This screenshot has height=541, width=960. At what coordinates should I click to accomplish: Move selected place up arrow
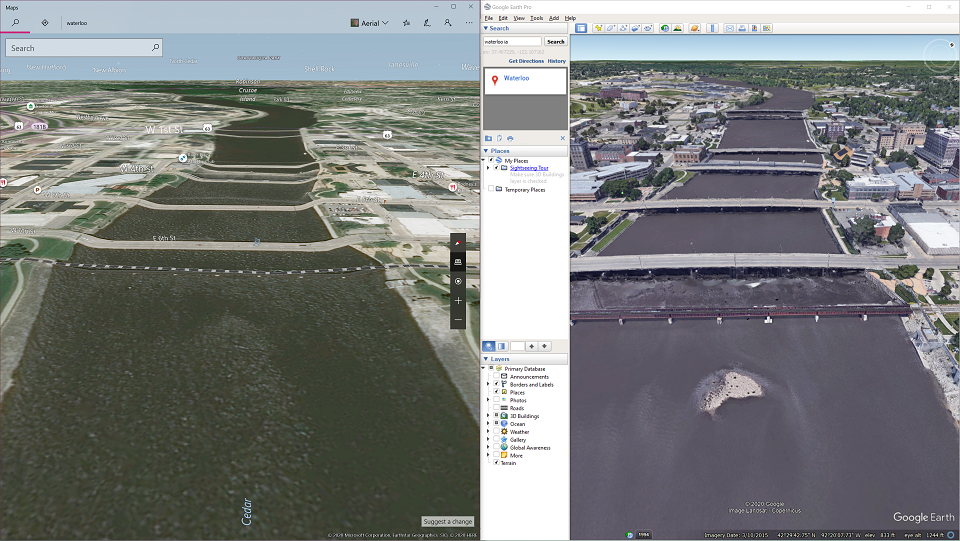coord(531,346)
